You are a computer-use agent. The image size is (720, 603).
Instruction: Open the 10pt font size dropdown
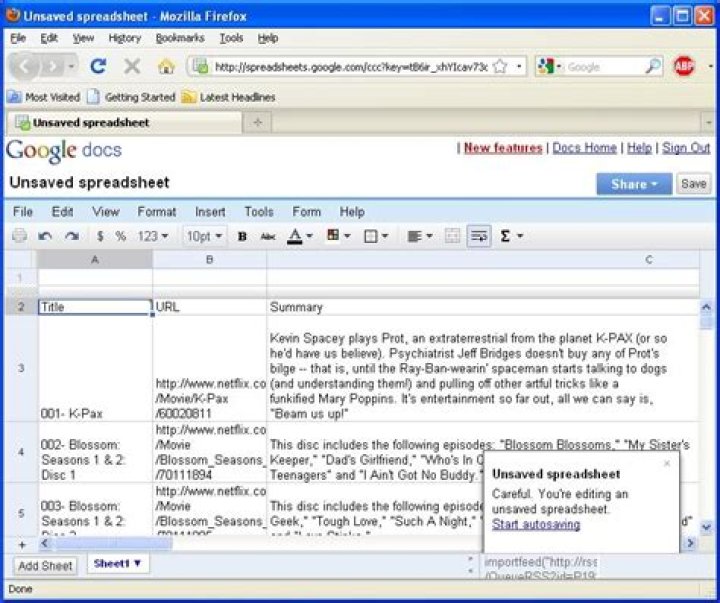pyautogui.click(x=204, y=236)
